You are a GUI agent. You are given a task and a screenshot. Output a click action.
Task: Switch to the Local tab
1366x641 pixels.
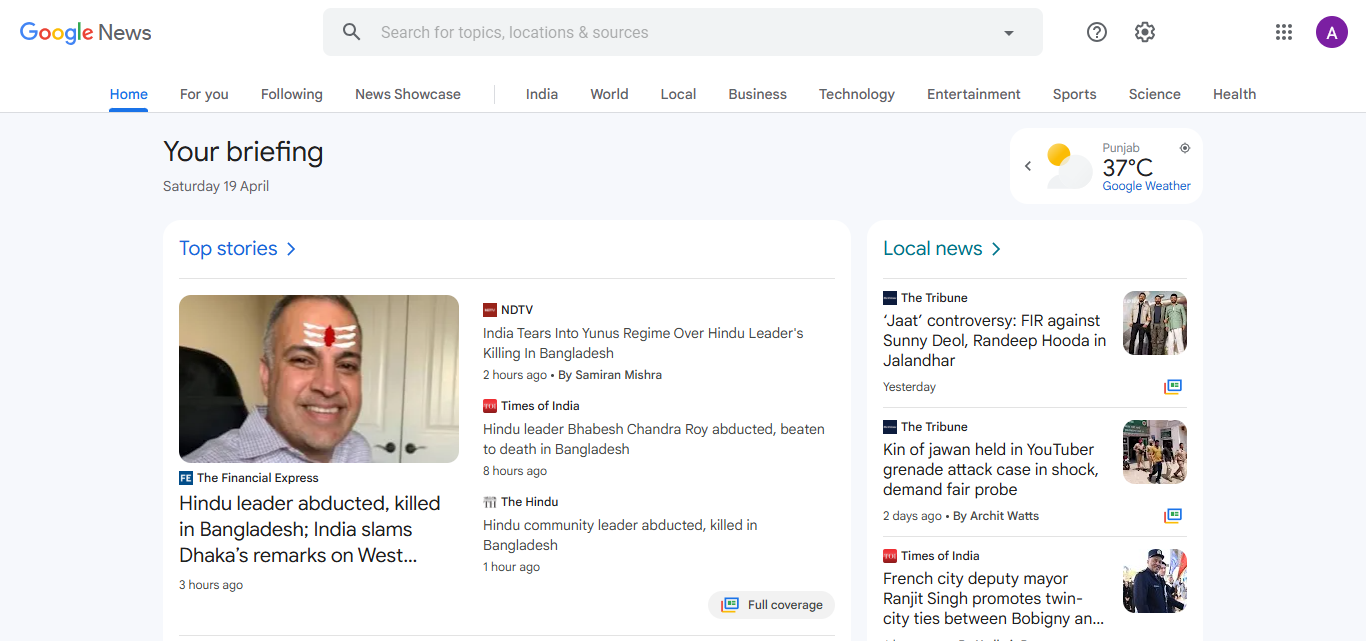click(x=678, y=94)
